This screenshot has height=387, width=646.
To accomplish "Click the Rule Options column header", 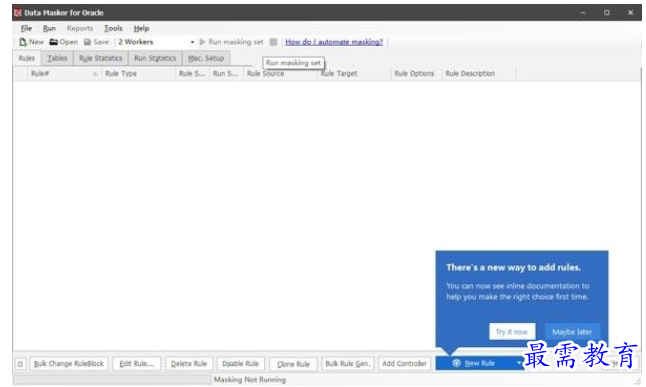I will [x=416, y=74].
